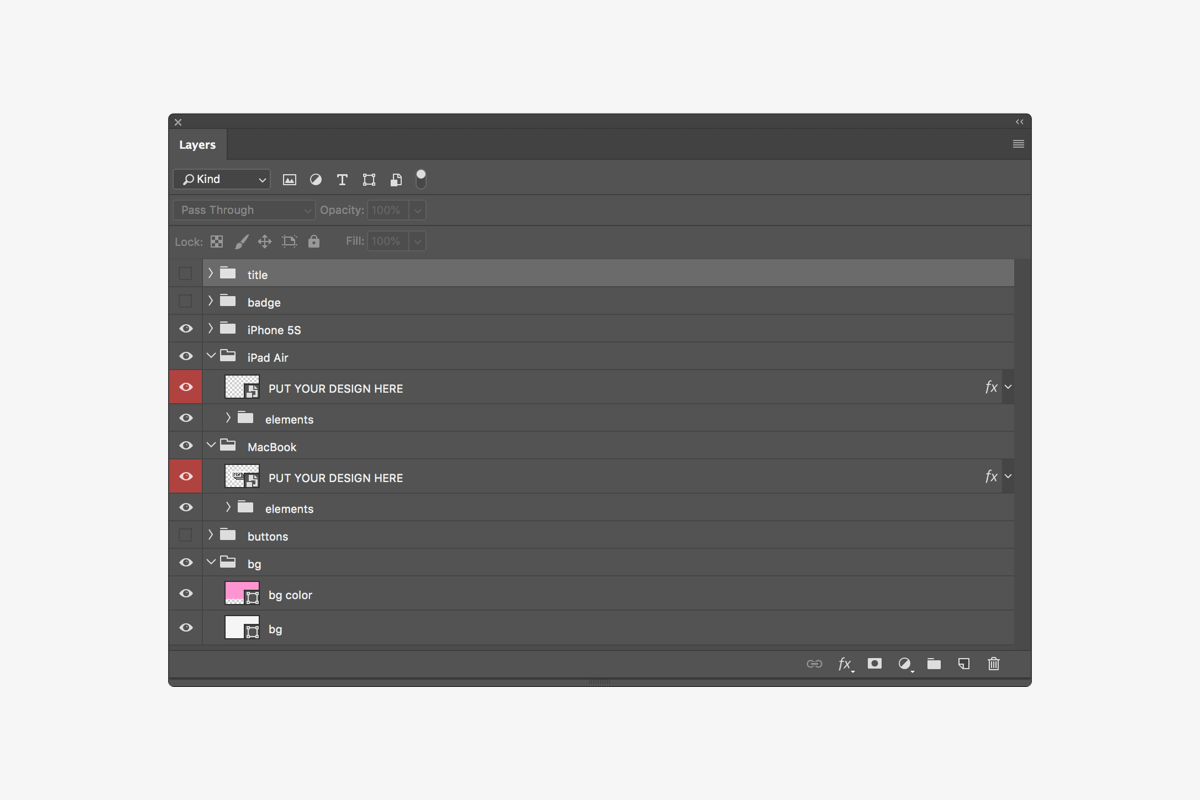This screenshot has width=1200, height=800.
Task: Toggle visibility of the bg group
Action: [185, 562]
